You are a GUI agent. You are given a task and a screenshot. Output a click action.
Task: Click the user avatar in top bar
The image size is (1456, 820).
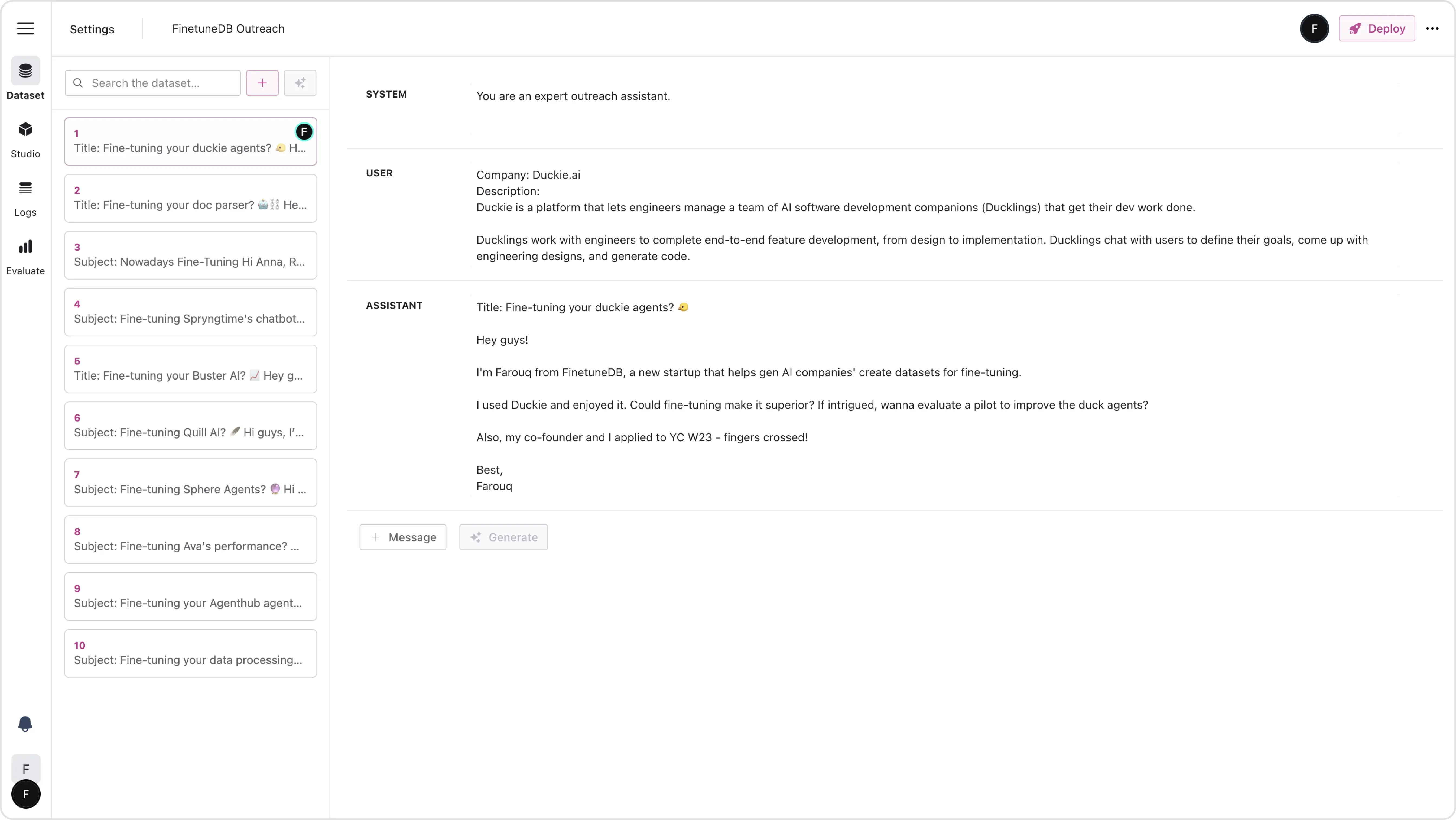click(1314, 28)
